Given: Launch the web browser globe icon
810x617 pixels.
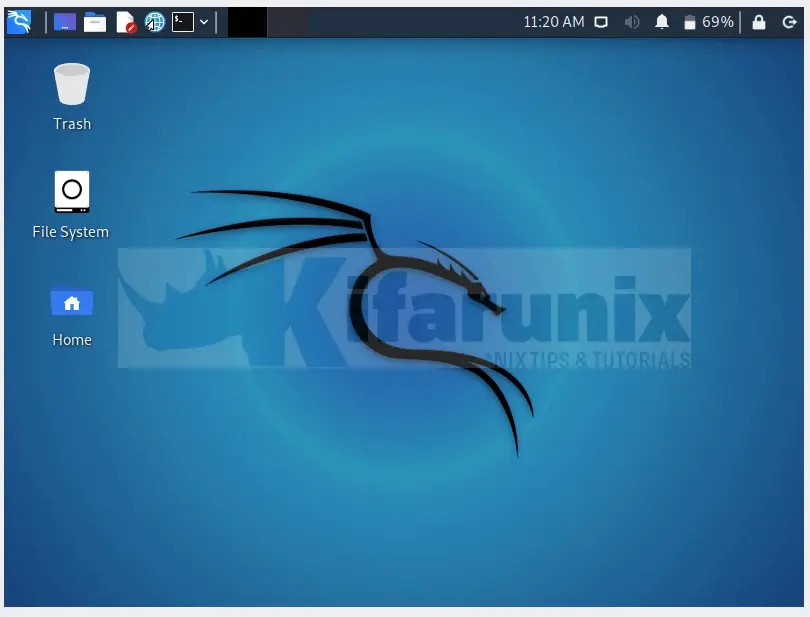Looking at the screenshot, I should pos(154,22).
